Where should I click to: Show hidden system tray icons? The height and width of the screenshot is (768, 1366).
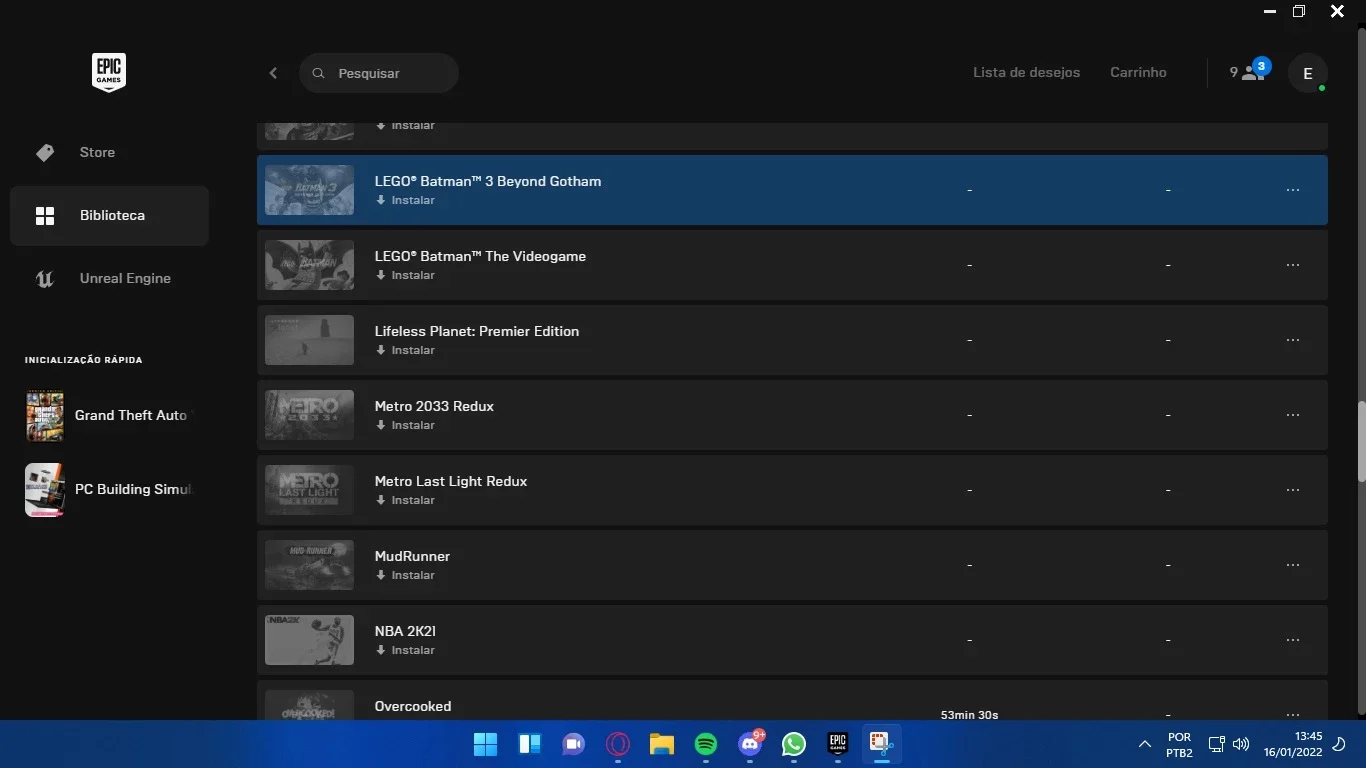1144,744
